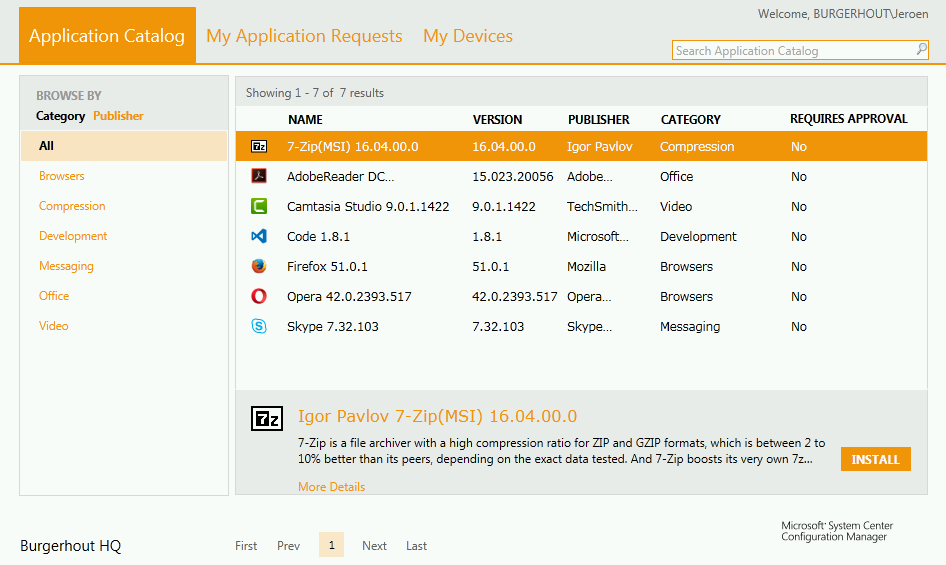The width and height of the screenshot is (946, 565).
Task: Select the Skype 7.32.103 name
Action: pyautogui.click(x=332, y=327)
